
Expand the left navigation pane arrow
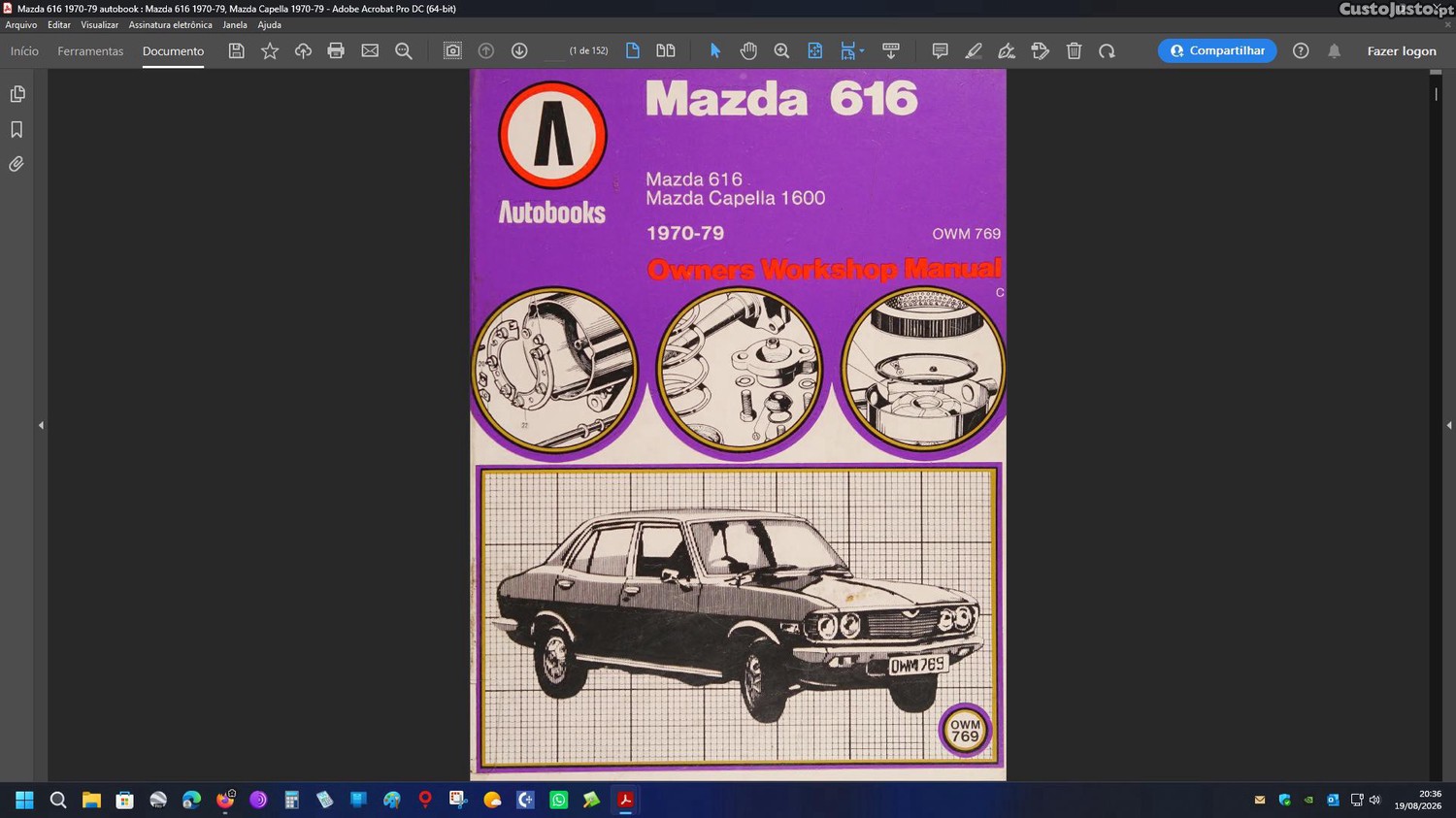41,425
